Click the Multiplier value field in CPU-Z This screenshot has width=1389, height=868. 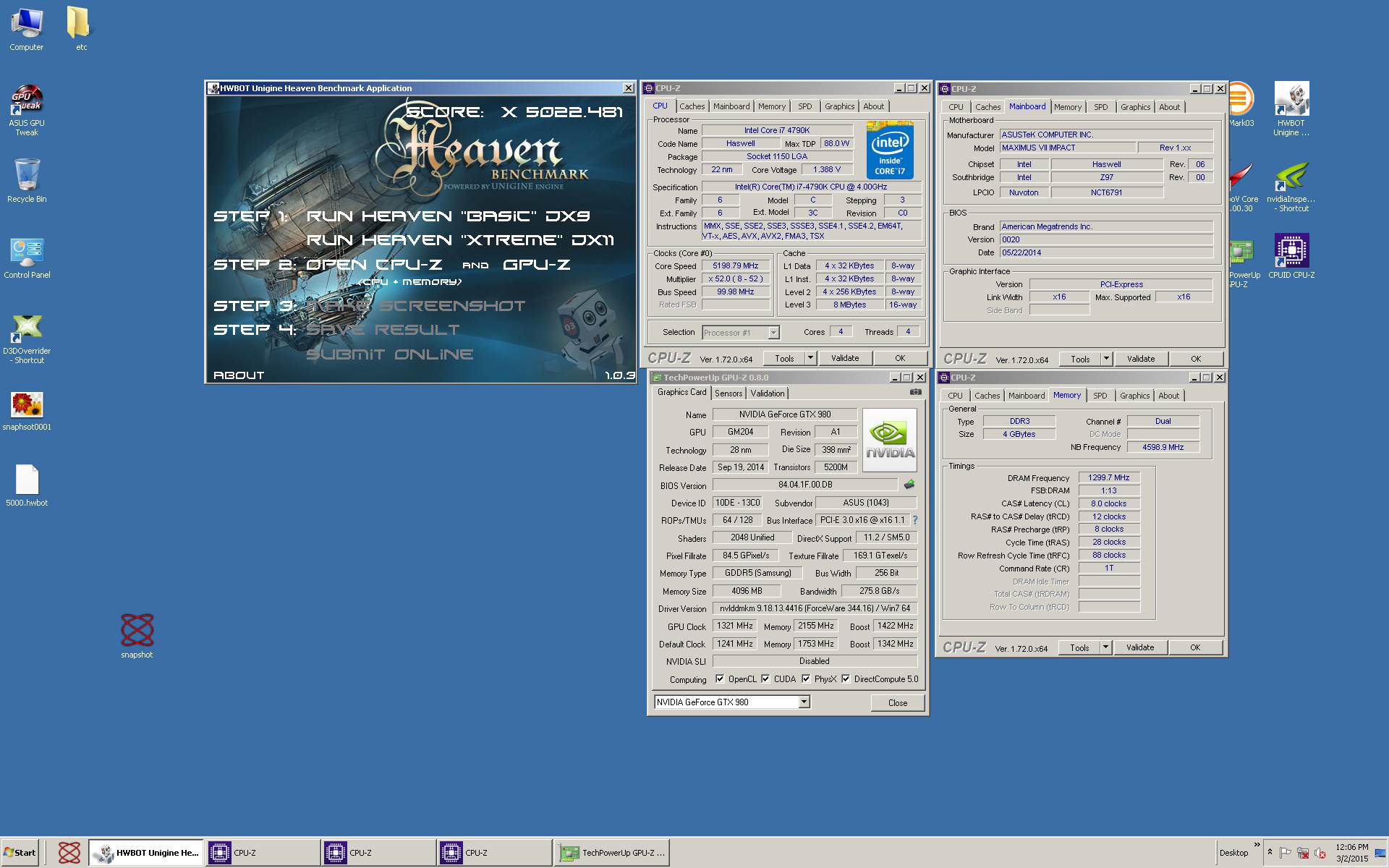click(736, 278)
